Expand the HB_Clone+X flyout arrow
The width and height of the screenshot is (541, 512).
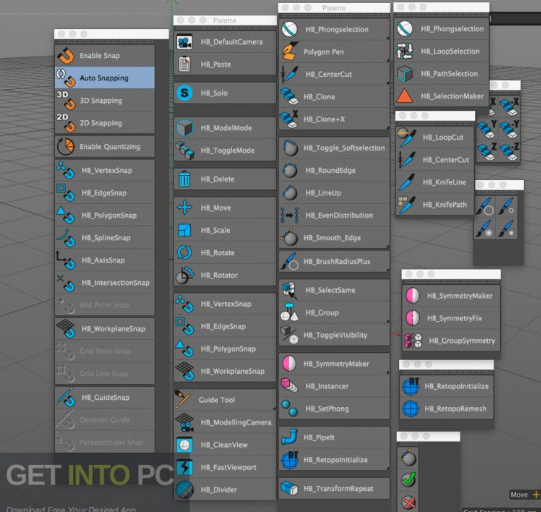click(388, 128)
